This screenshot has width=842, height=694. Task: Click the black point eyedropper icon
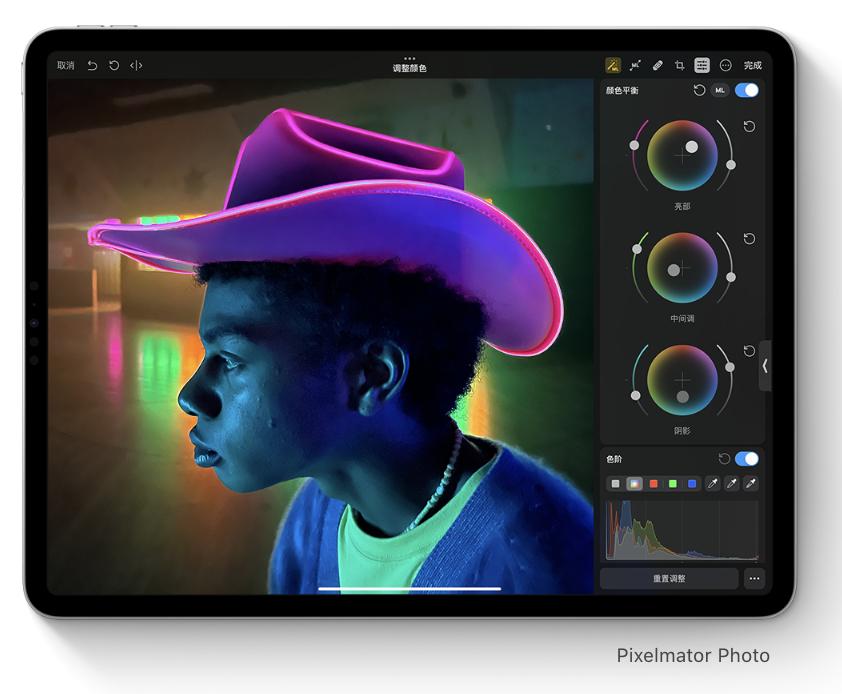(712, 483)
